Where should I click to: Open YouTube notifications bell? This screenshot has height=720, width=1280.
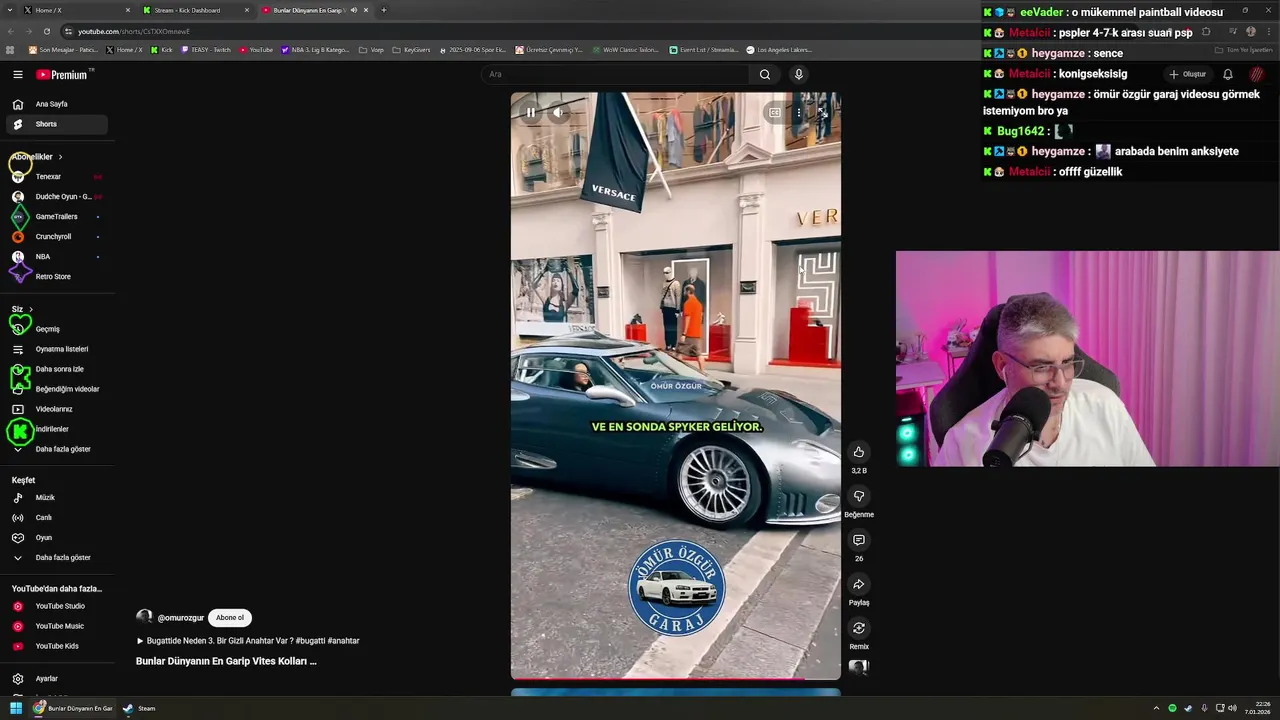pos(1228,74)
